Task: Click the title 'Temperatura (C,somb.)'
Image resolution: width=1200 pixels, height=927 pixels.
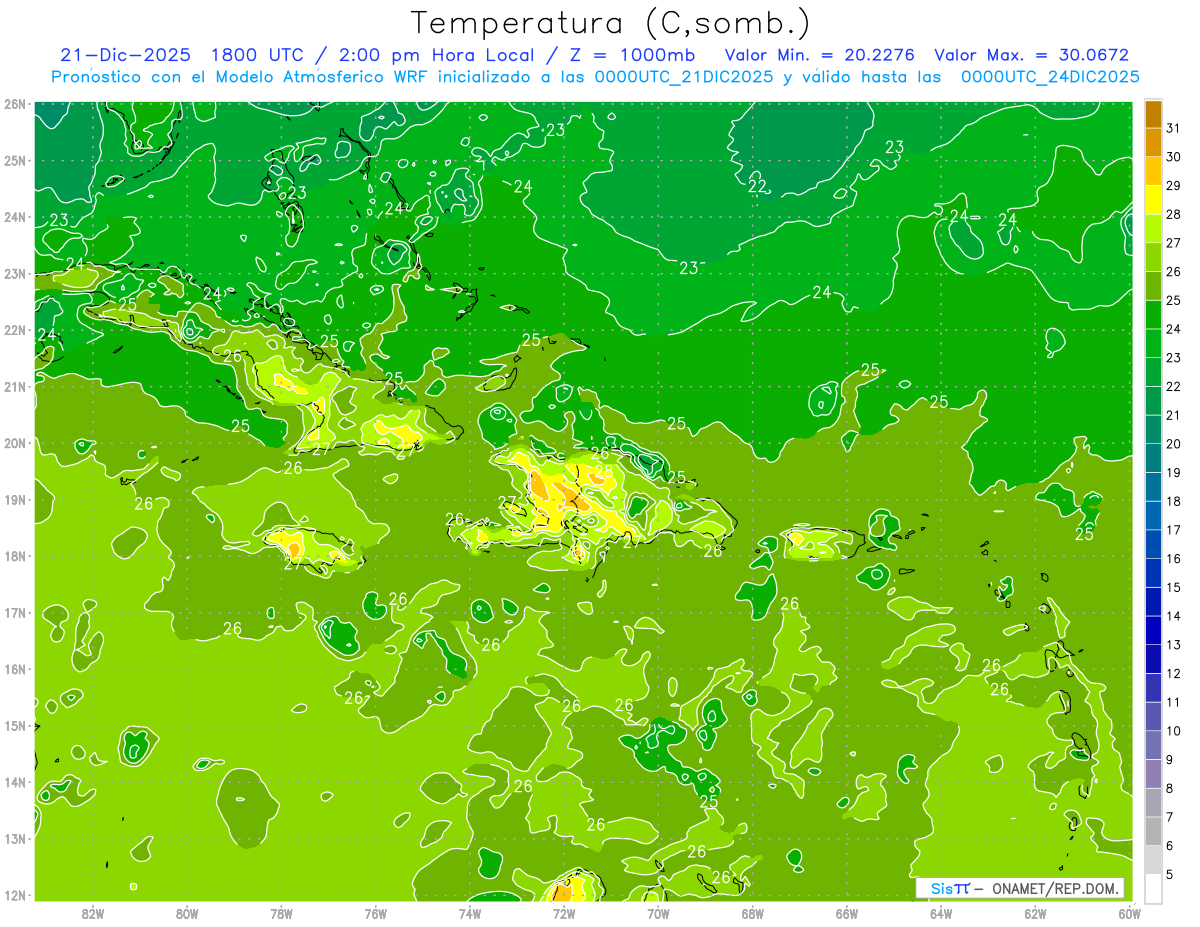Action: (610, 23)
